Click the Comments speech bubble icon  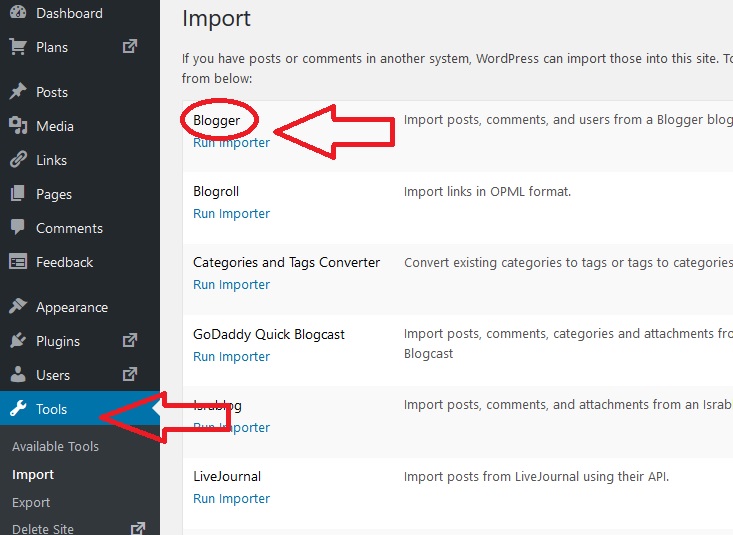tap(18, 228)
